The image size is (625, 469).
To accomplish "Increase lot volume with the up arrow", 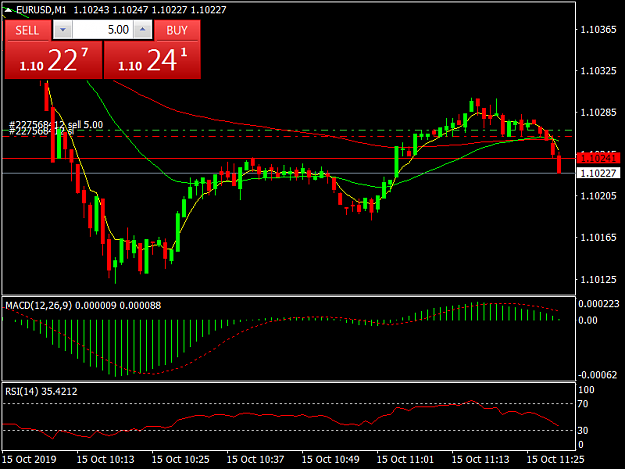I will click(143, 30).
